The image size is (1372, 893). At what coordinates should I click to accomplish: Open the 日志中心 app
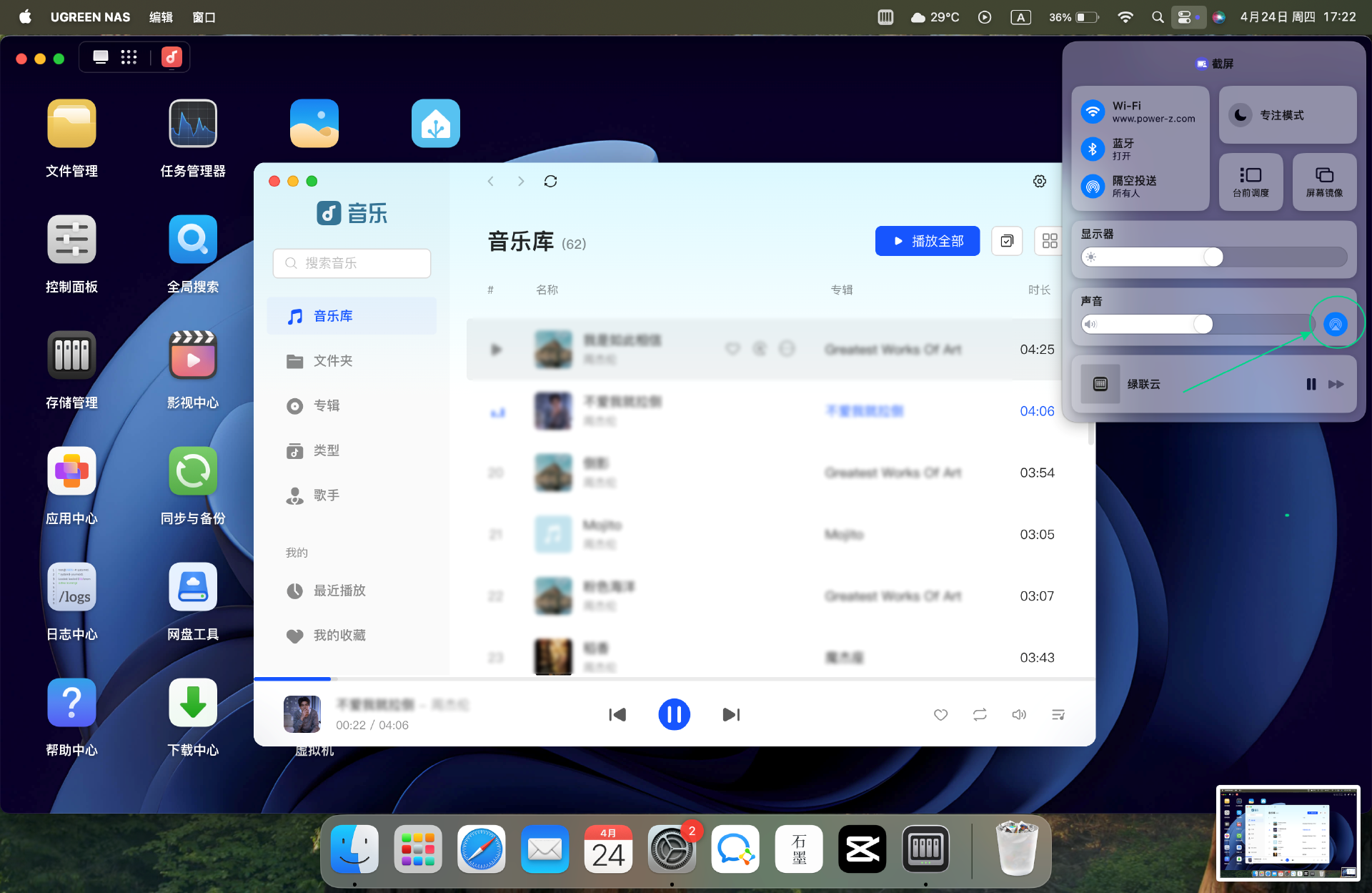coord(71,587)
